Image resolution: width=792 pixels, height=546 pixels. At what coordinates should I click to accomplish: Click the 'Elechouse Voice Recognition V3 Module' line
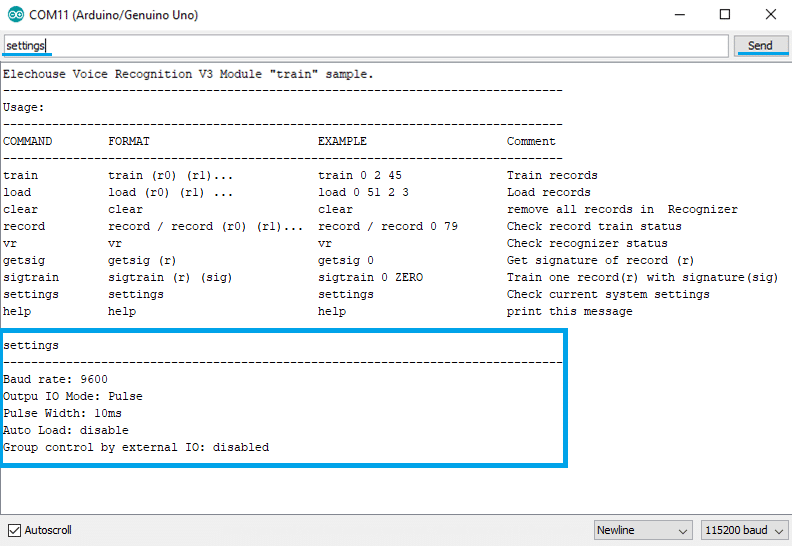[188, 74]
